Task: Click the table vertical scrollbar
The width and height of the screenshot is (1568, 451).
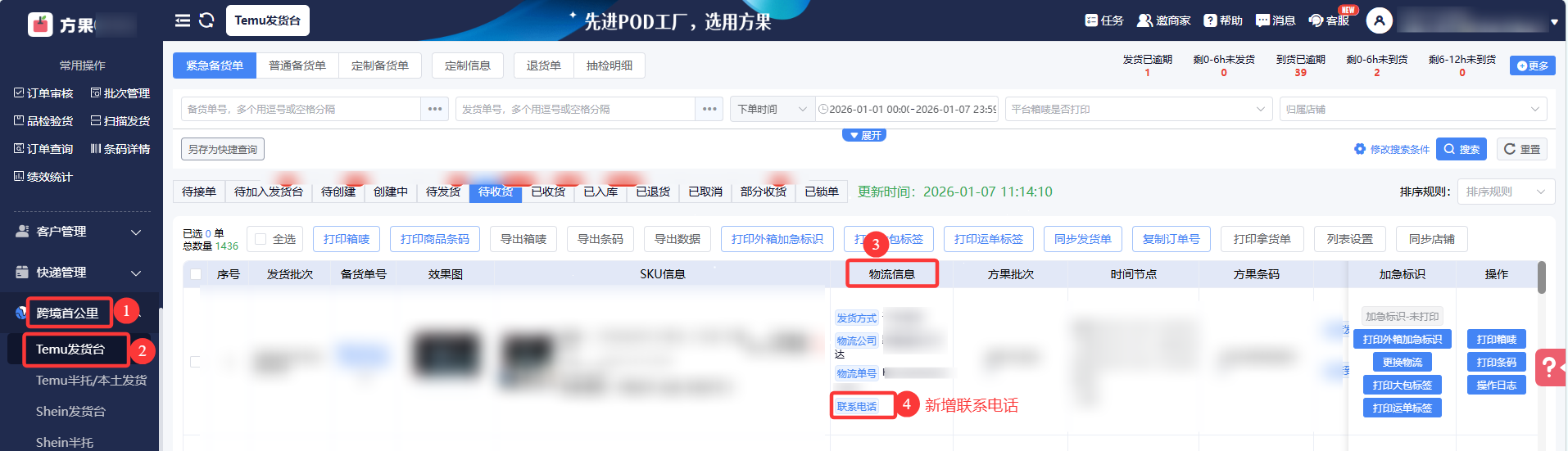Action: click(1542, 277)
